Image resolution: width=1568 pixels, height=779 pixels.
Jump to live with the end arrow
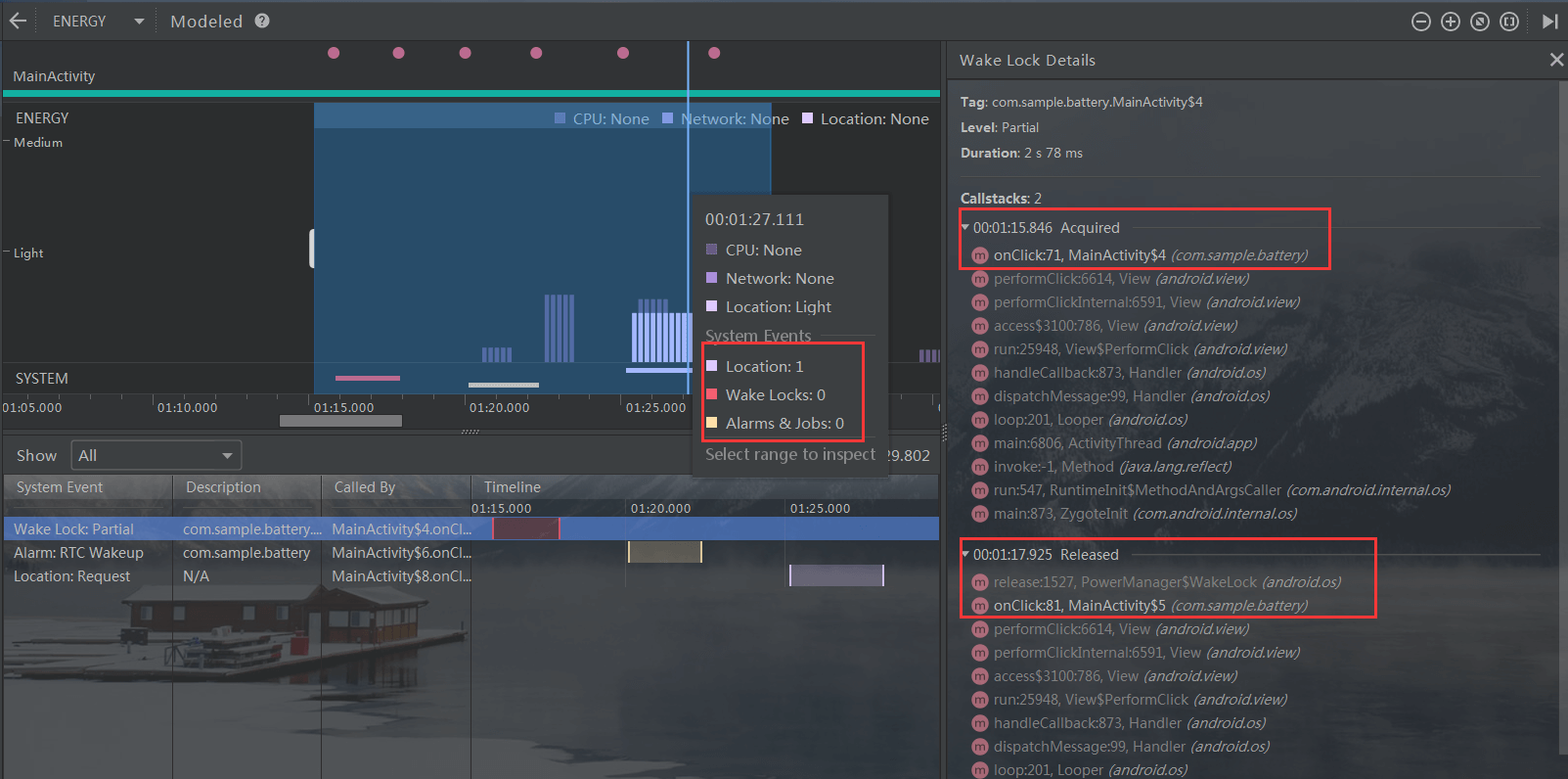(x=1549, y=22)
